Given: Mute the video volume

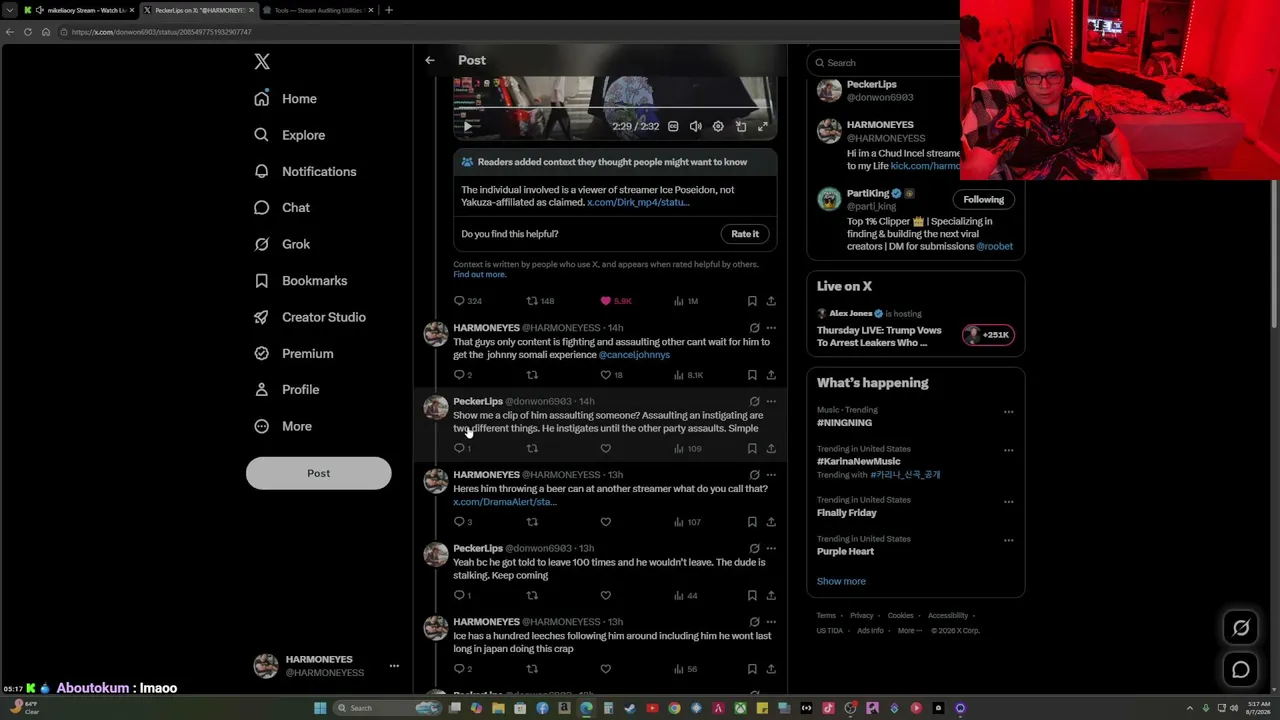Looking at the screenshot, I should 696,126.
